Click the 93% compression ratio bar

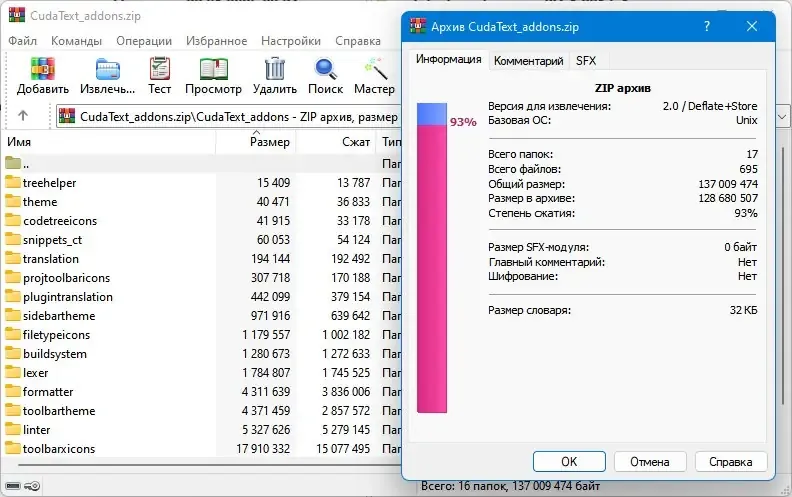(432, 258)
